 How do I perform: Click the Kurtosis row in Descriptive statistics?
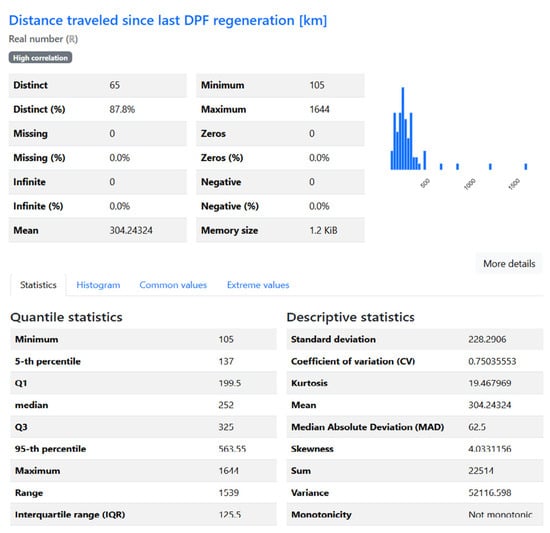(x=414, y=383)
